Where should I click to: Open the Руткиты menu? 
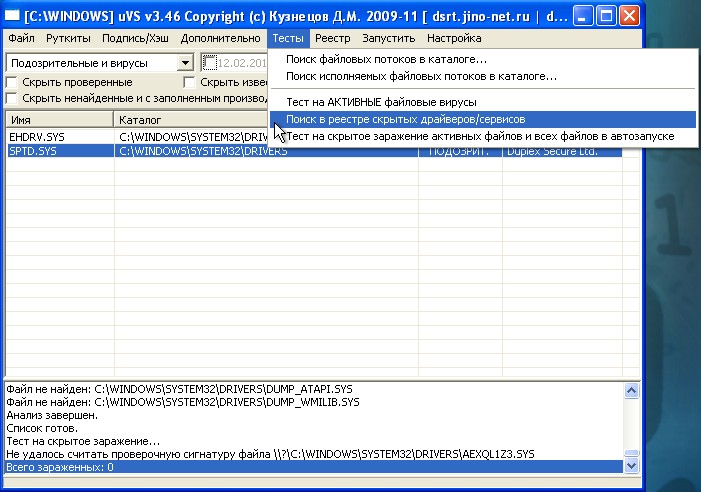tap(68, 38)
